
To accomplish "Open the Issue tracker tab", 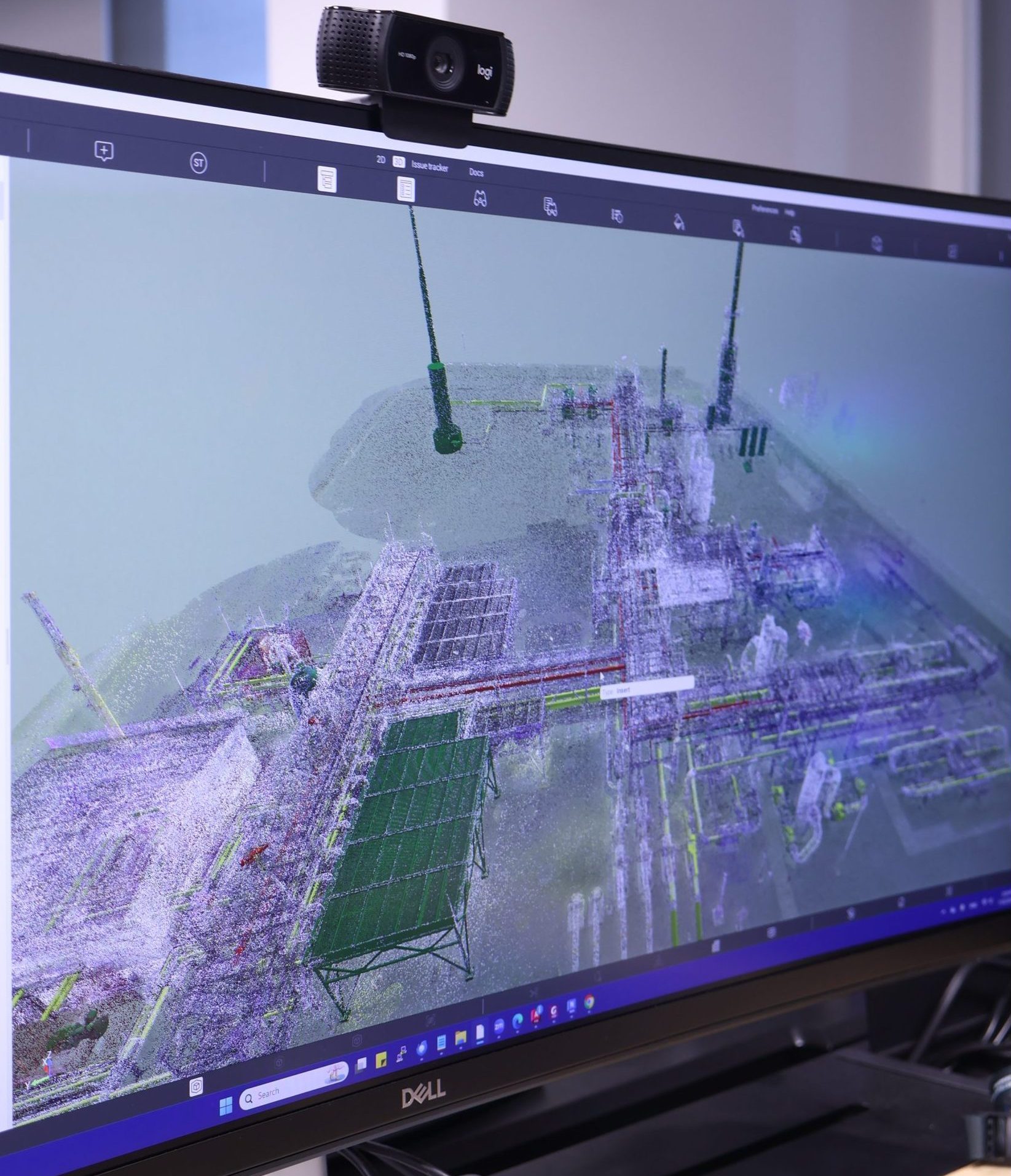I will point(430,167).
